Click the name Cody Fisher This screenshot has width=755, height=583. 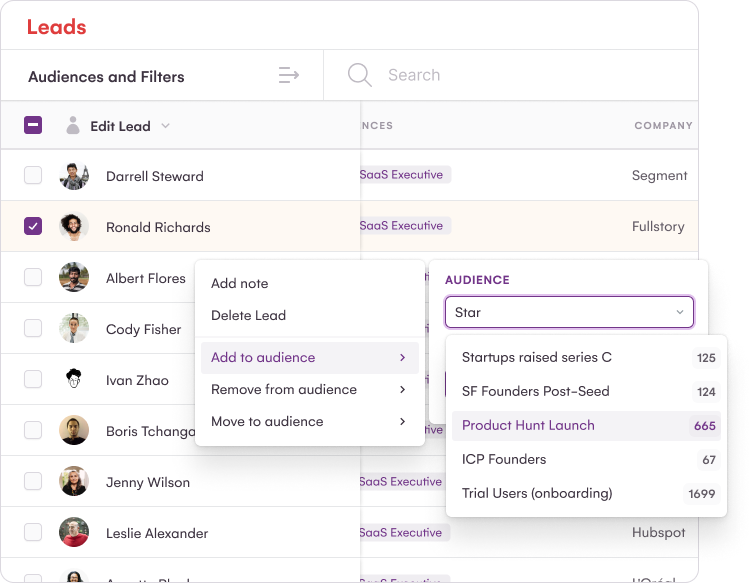point(143,329)
